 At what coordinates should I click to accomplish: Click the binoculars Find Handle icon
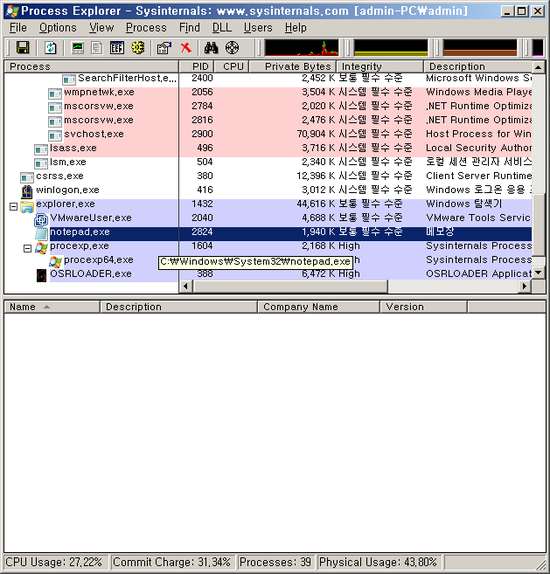[211, 48]
